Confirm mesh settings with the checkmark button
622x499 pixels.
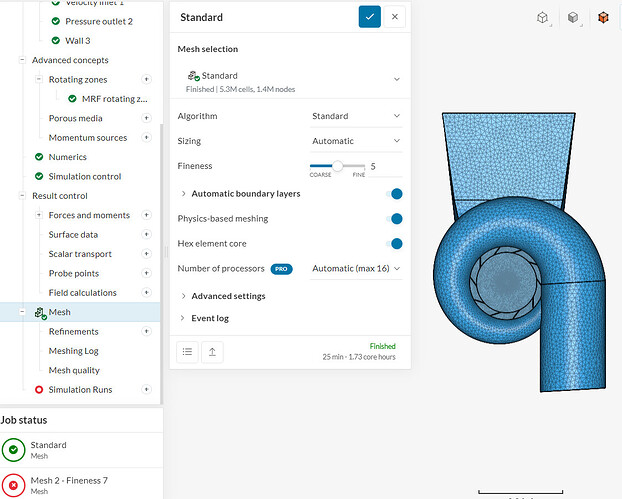370,16
